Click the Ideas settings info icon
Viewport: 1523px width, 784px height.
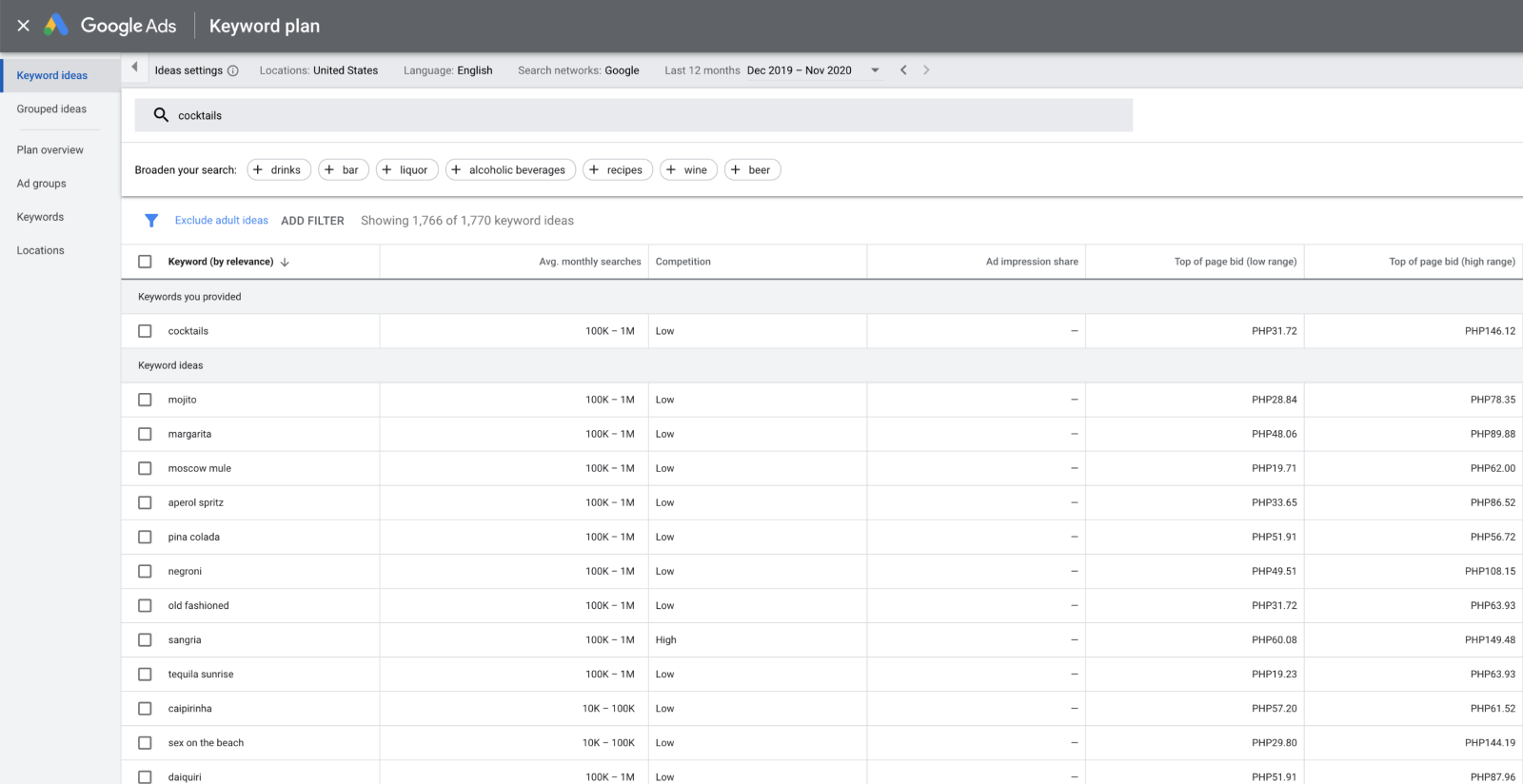pyautogui.click(x=233, y=70)
